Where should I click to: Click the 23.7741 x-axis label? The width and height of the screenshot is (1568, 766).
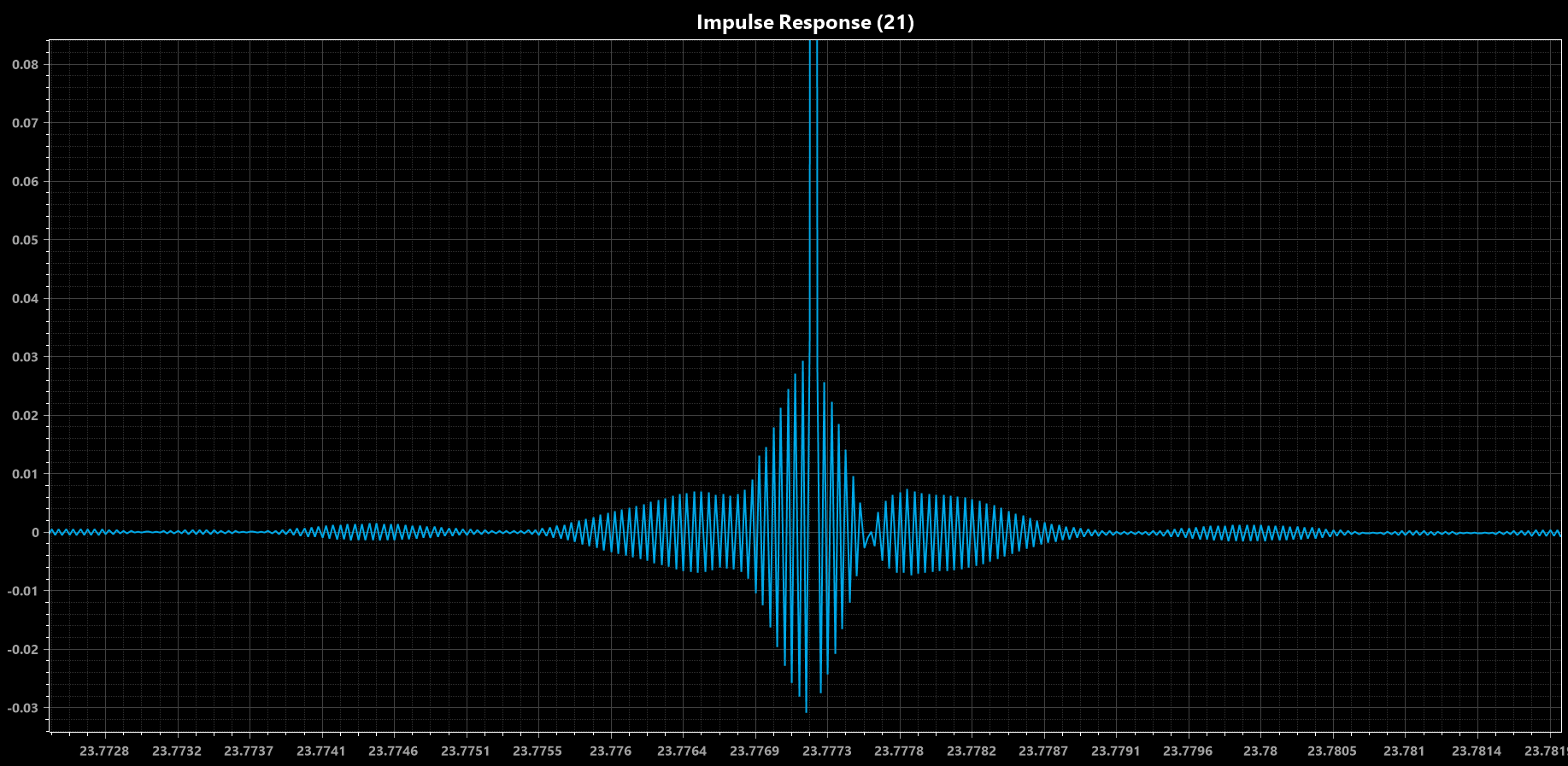321,751
